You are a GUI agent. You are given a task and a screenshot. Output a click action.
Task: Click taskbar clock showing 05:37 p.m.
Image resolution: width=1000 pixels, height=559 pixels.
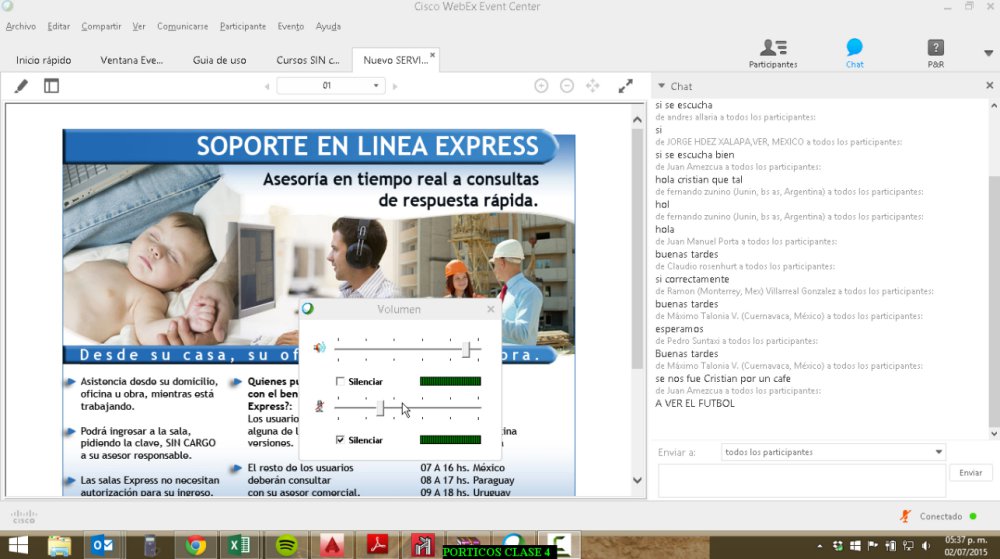coord(966,541)
